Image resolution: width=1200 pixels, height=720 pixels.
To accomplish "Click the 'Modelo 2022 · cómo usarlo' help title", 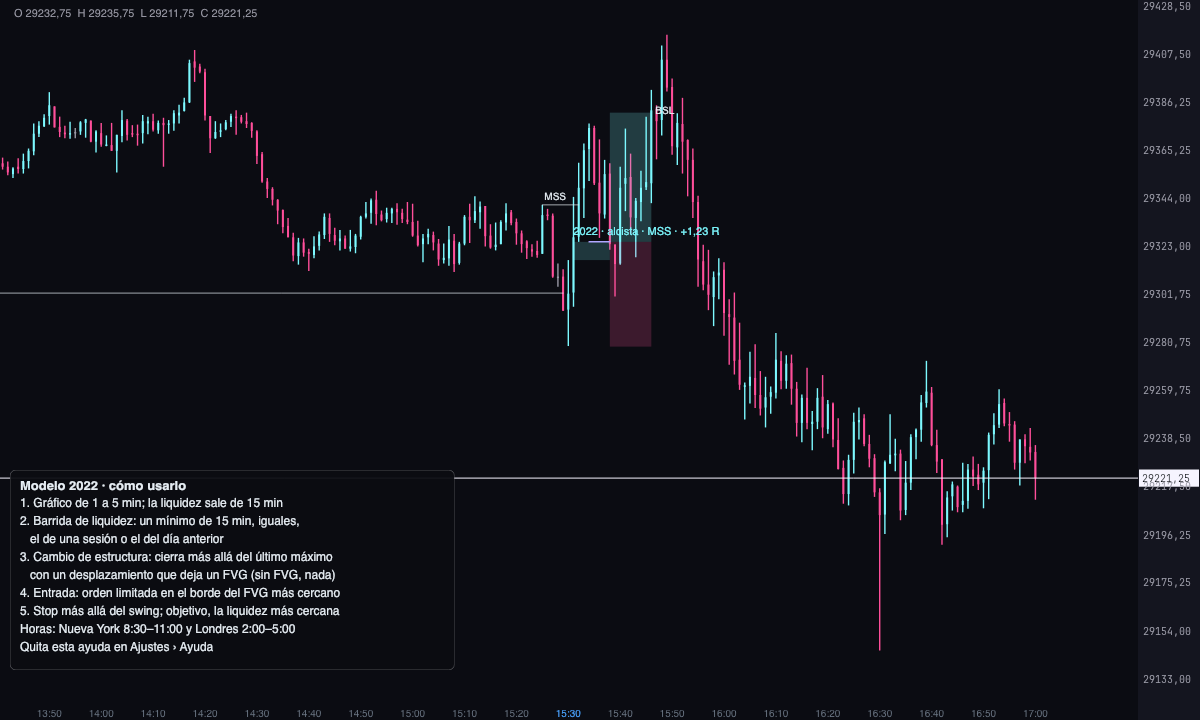I will [103, 485].
